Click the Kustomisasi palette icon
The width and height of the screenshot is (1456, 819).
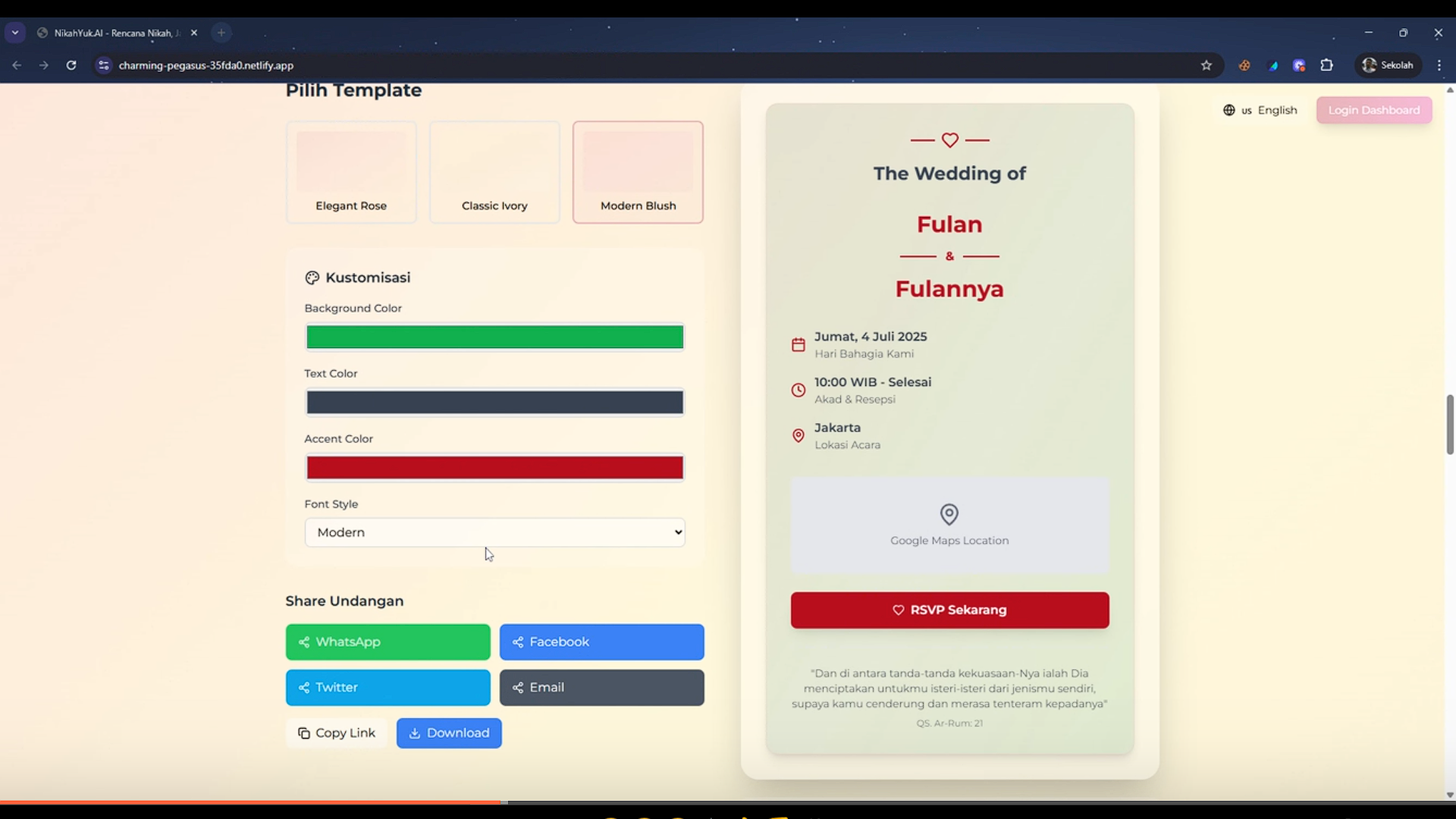(x=312, y=278)
